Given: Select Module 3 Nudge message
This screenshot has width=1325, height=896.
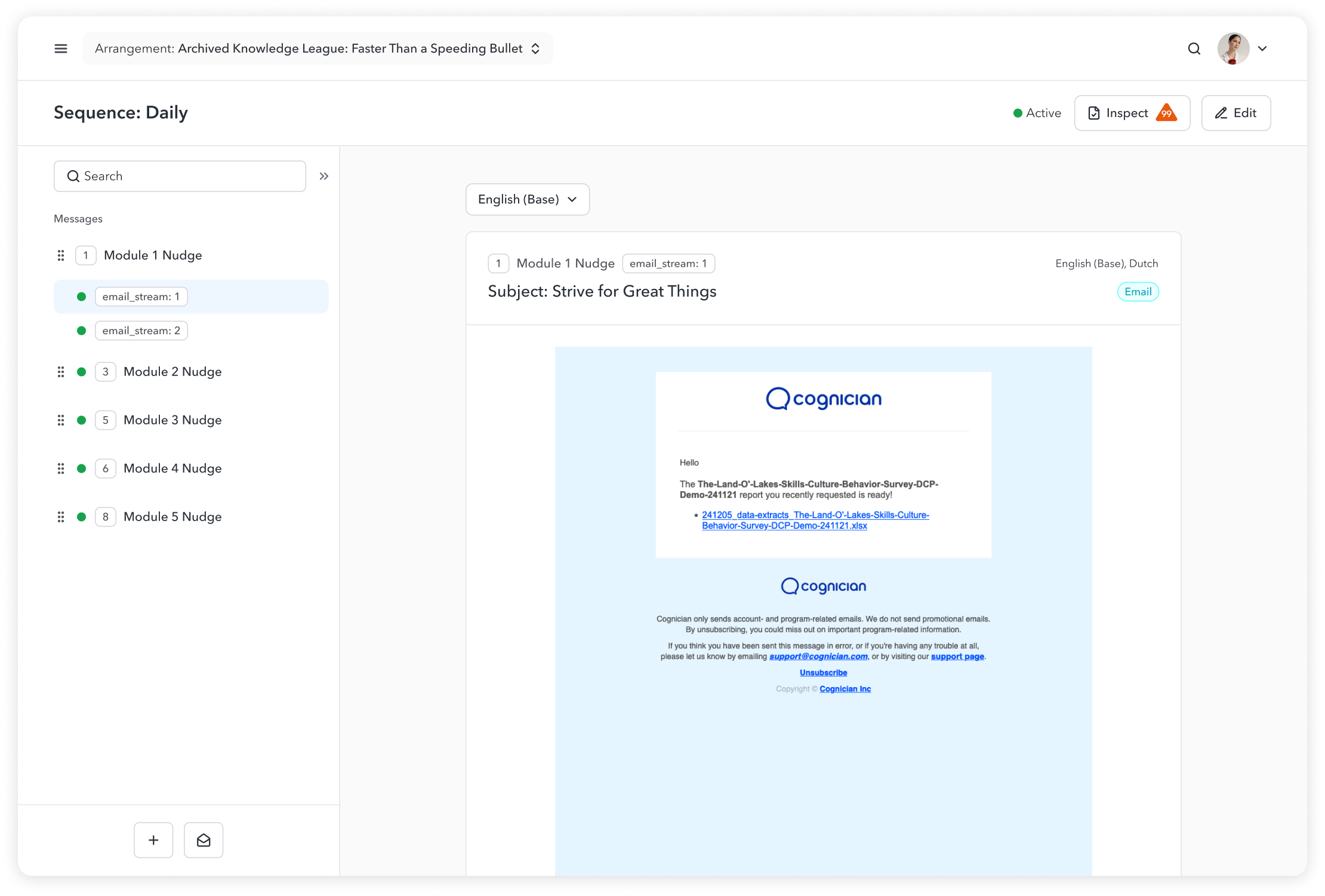Looking at the screenshot, I should point(172,420).
